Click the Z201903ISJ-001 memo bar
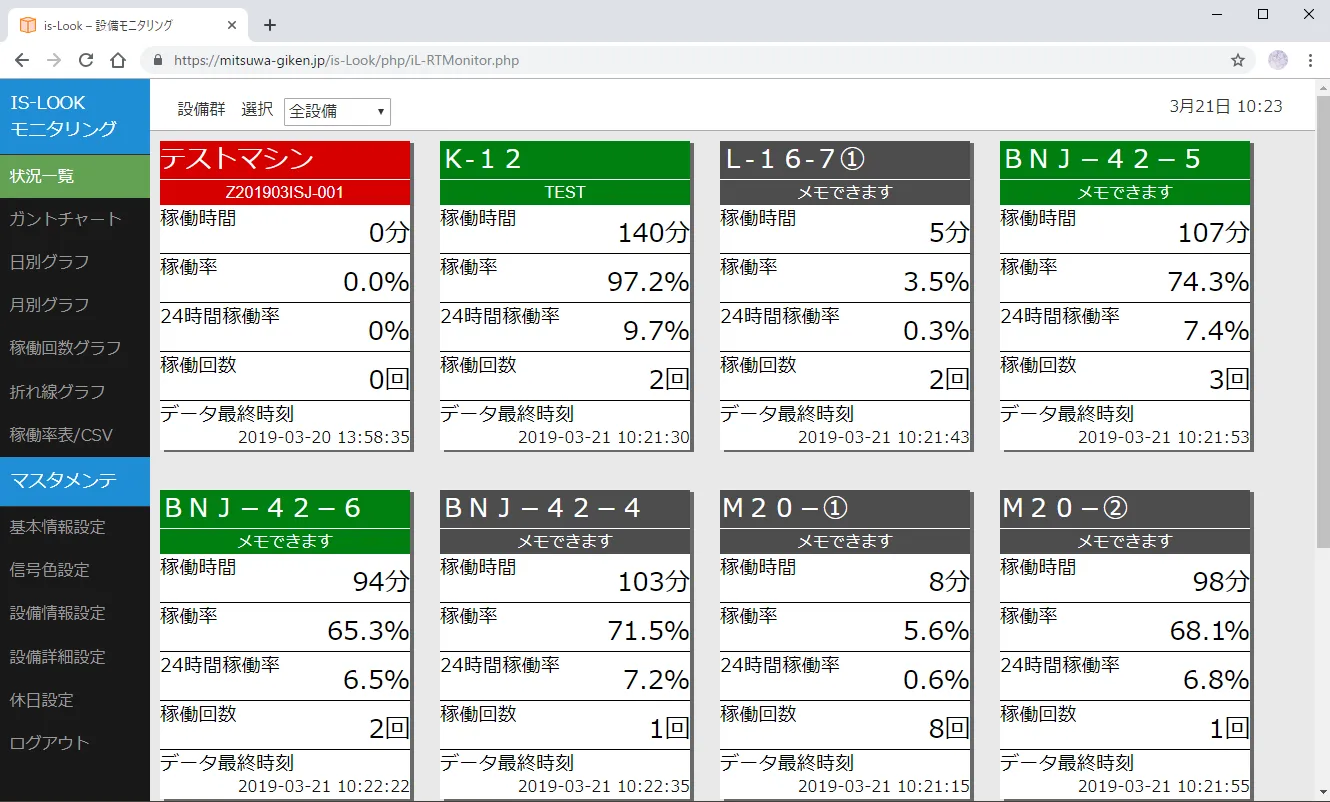Image resolution: width=1330 pixels, height=802 pixels. pyautogui.click(x=285, y=192)
